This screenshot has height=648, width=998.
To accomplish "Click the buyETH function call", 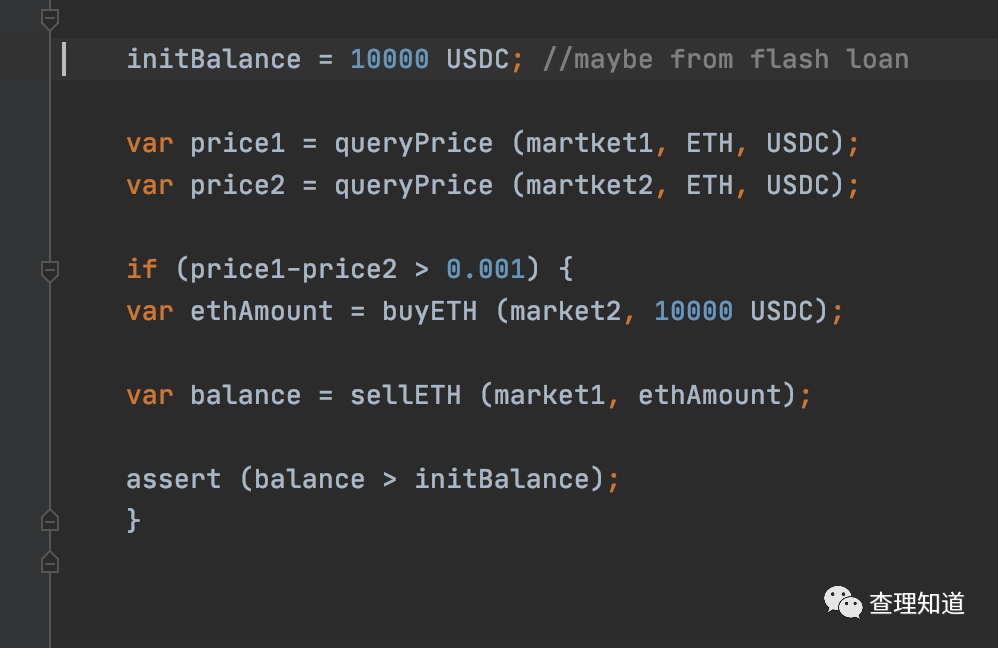I will pos(430,311).
